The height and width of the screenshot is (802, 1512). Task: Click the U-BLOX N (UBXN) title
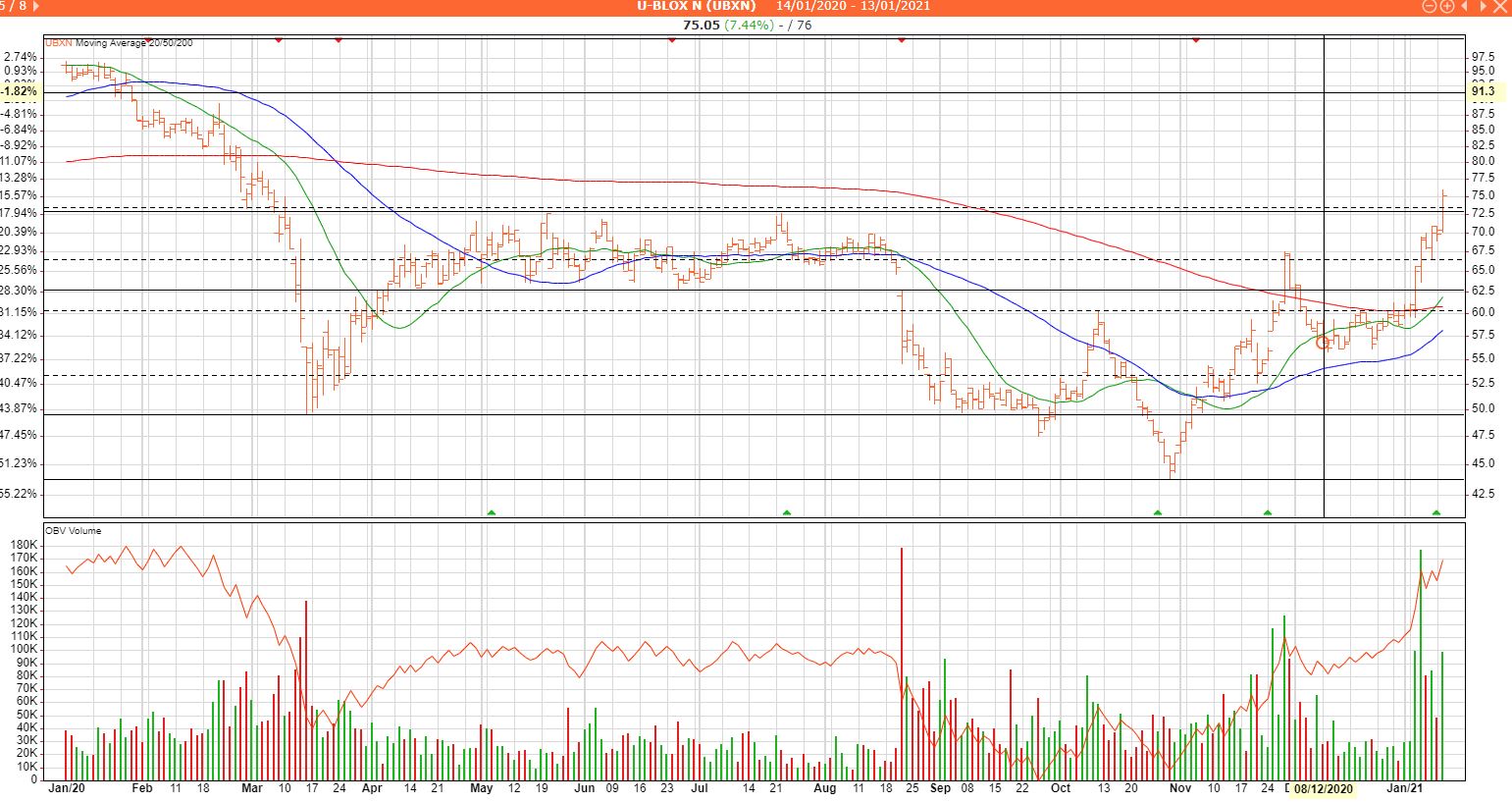point(696,6)
